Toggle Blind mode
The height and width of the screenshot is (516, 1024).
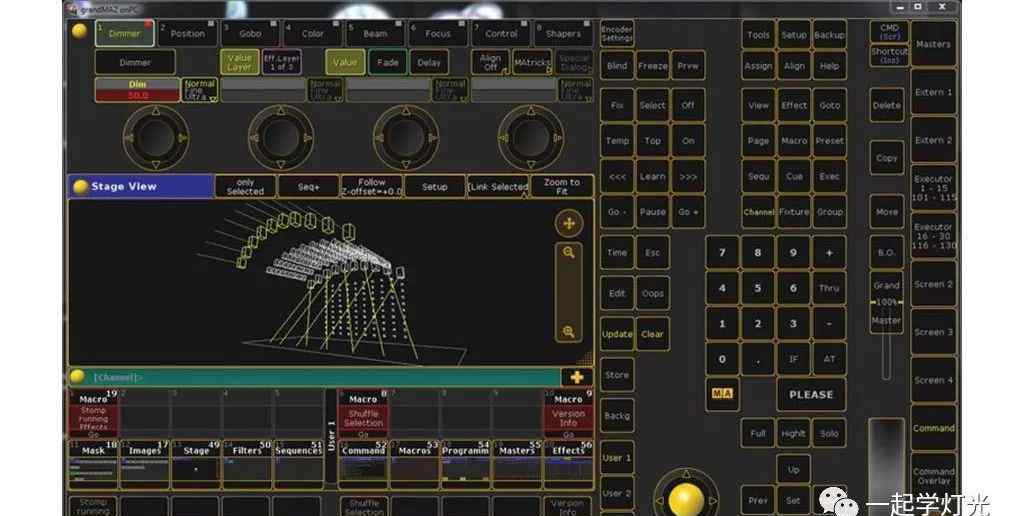tap(617, 66)
